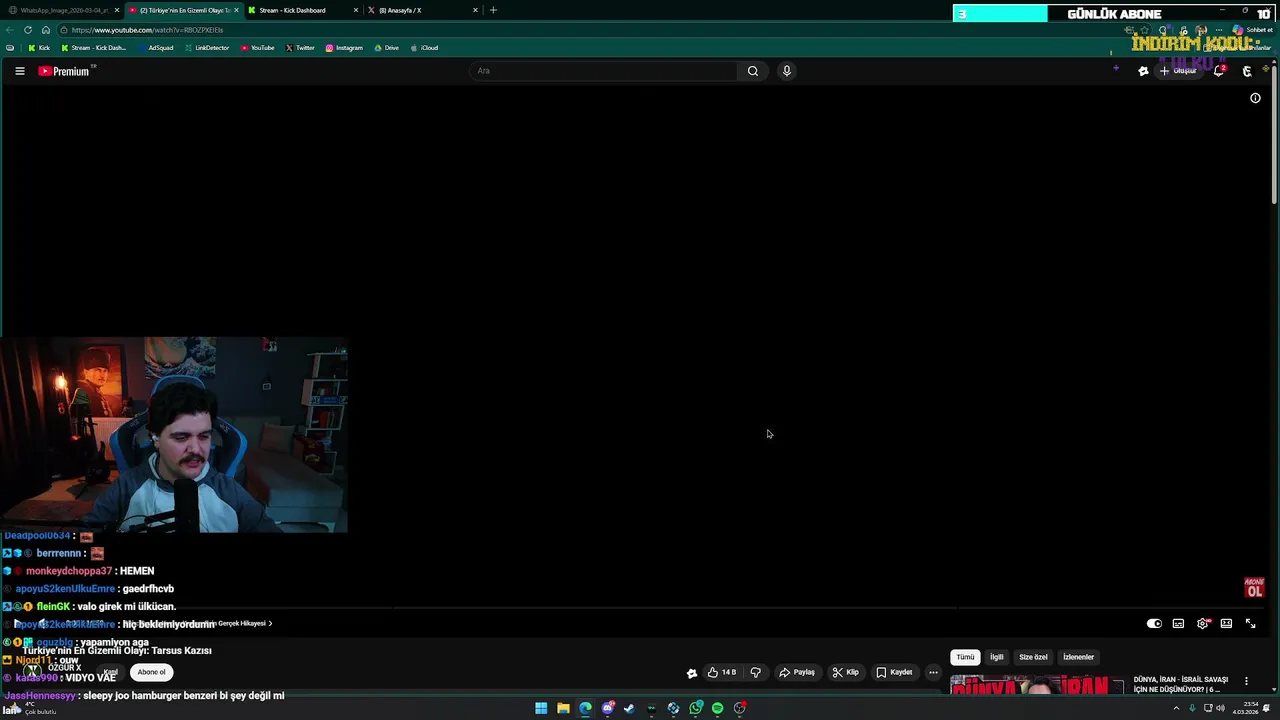This screenshot has width=1280, height=720.
Task: Switch to theater mode view
Action: click(x=1226, y=623)
